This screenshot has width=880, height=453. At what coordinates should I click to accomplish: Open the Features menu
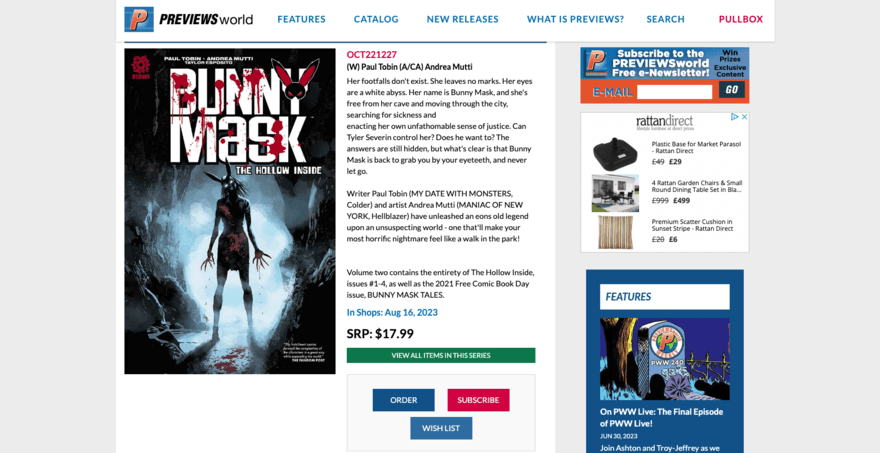click(301, 19)
